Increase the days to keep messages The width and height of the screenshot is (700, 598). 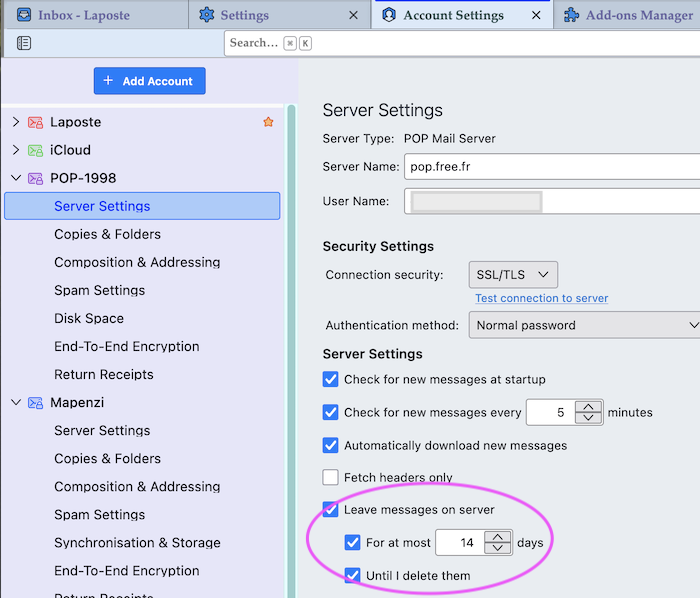click(498, 537)
